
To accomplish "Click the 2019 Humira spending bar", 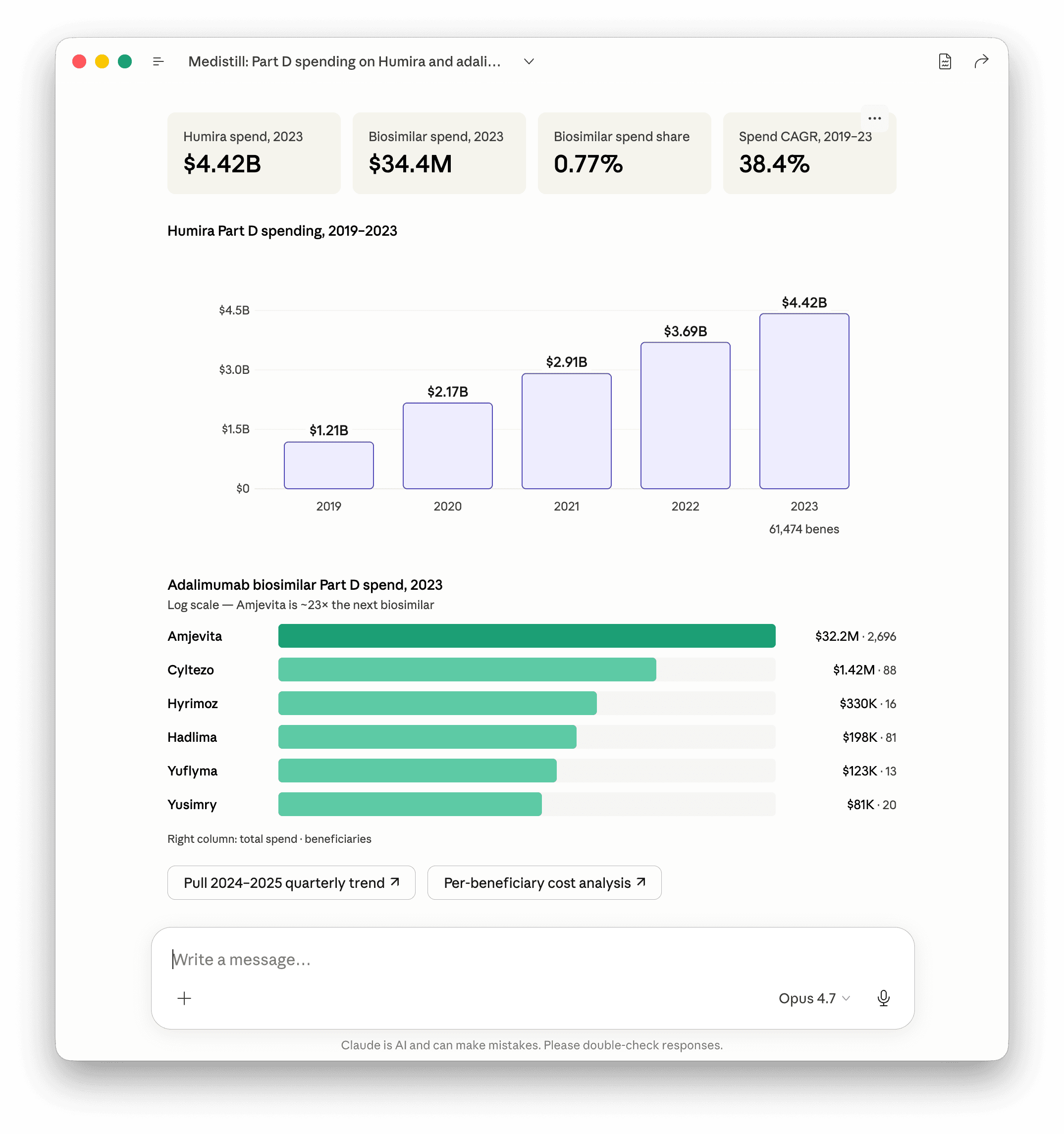I will [328, 465].
